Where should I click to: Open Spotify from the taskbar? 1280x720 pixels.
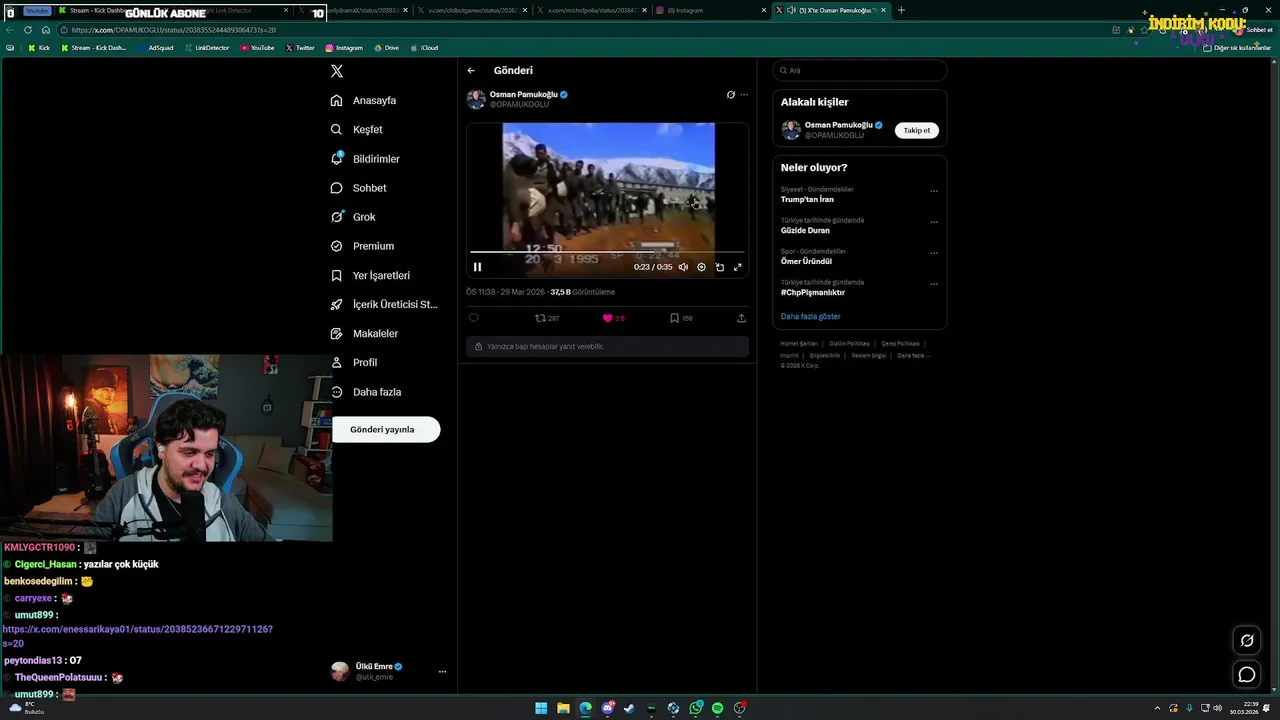click(717, 708)
